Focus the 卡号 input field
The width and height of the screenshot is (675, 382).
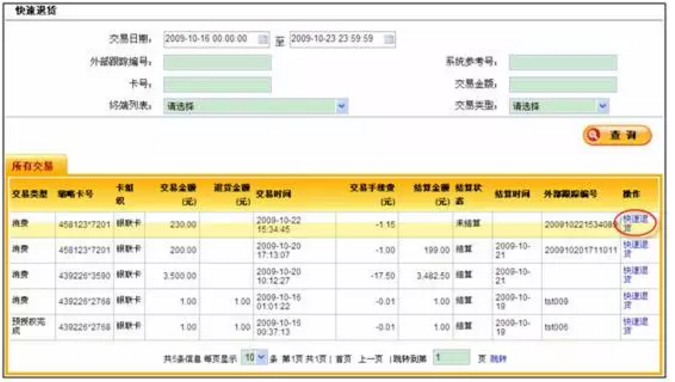(217, 84)
